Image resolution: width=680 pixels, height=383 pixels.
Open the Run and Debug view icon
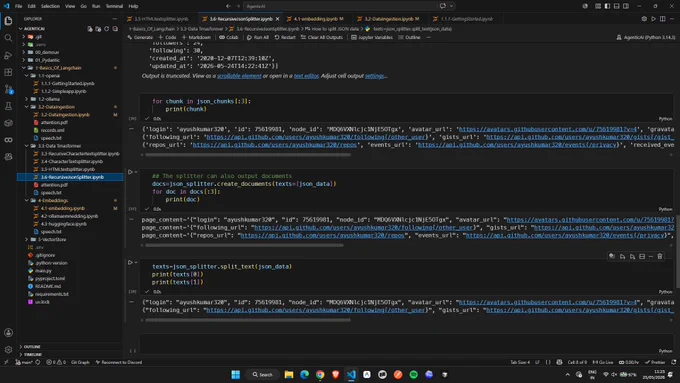(x=8, y=55)
